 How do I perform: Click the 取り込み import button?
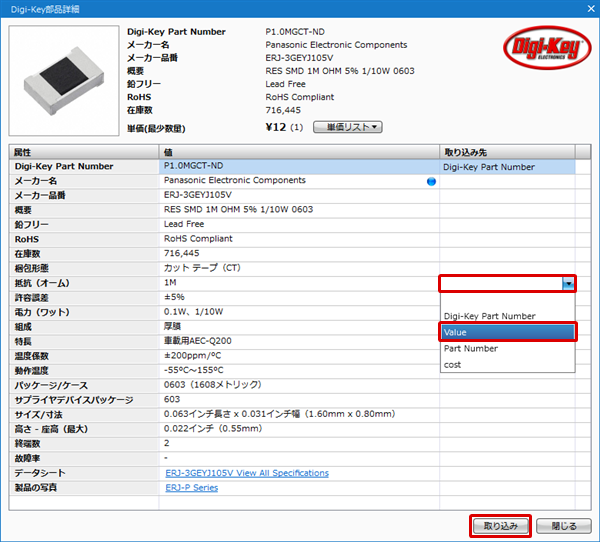tap(501, 526)
